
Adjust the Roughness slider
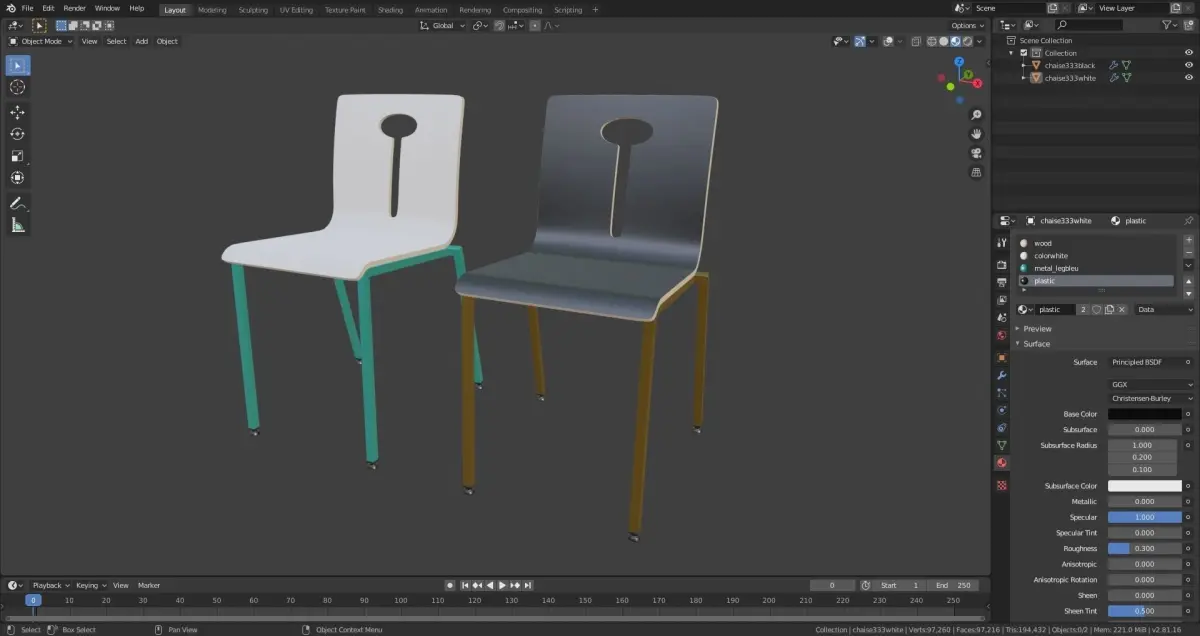pyautogui.click(x=1144, y=548)
